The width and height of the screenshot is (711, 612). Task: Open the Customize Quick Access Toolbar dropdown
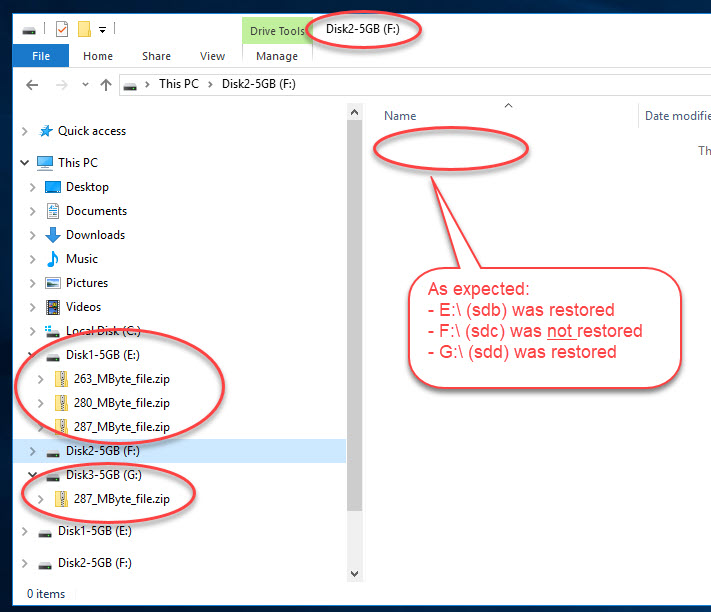pos(103,29)
